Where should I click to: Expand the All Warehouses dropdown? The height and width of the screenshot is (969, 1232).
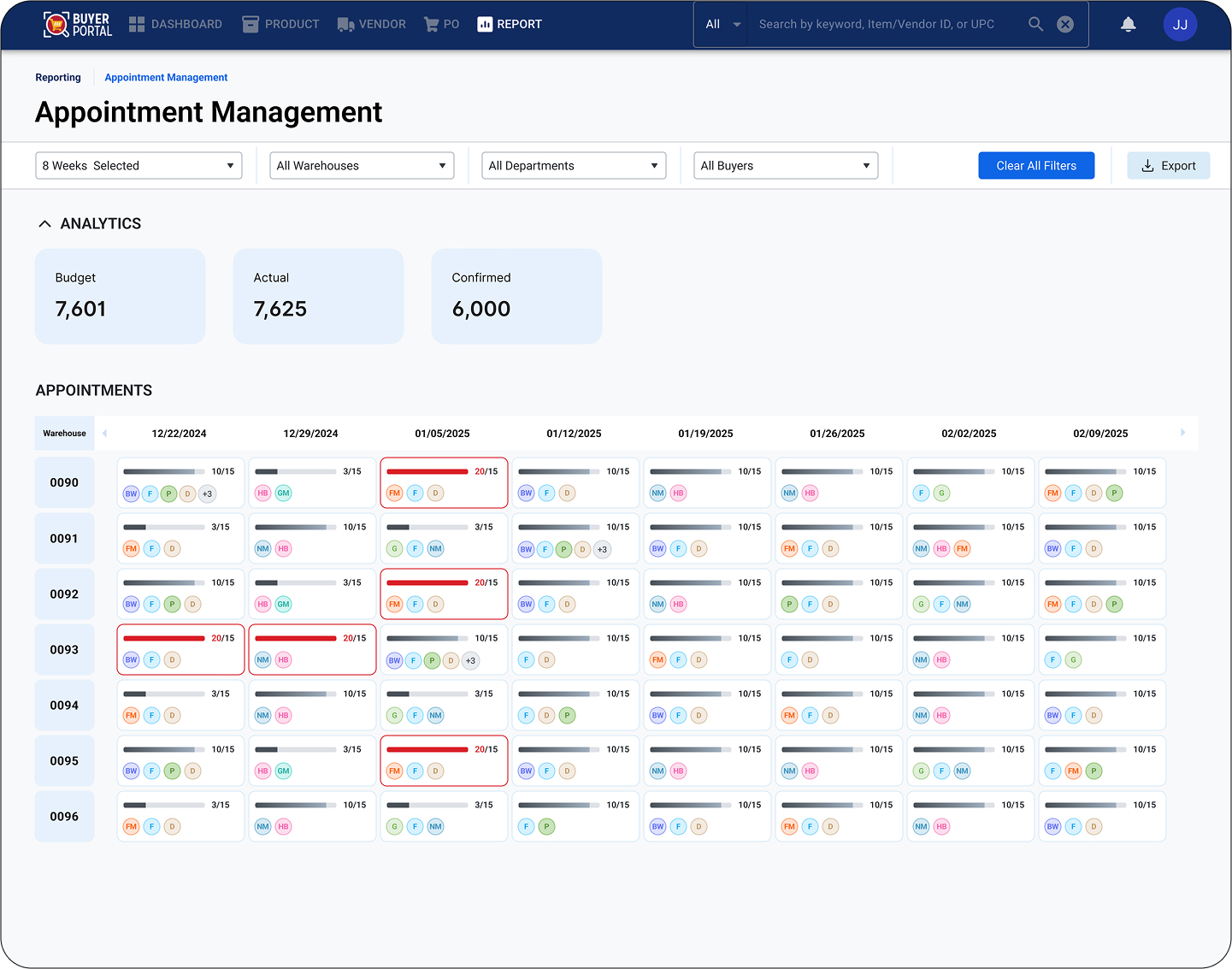pyautogui.click(x=362, y=166)
